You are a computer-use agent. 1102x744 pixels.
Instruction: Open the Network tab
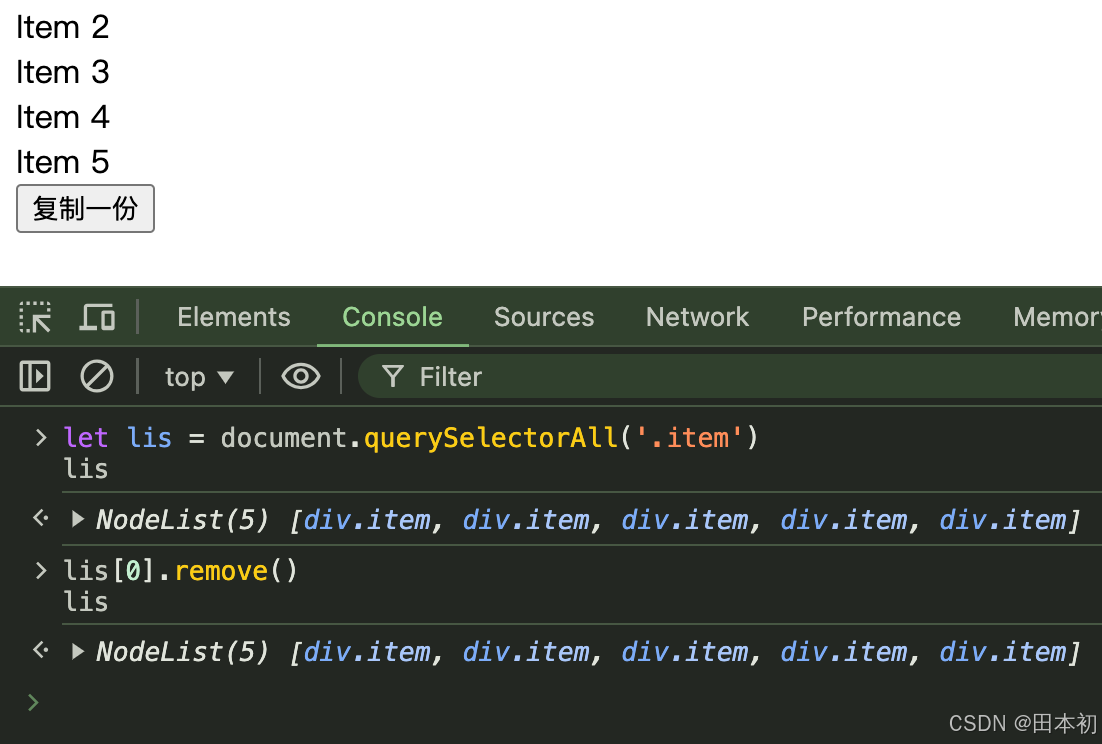coord(697,318)
